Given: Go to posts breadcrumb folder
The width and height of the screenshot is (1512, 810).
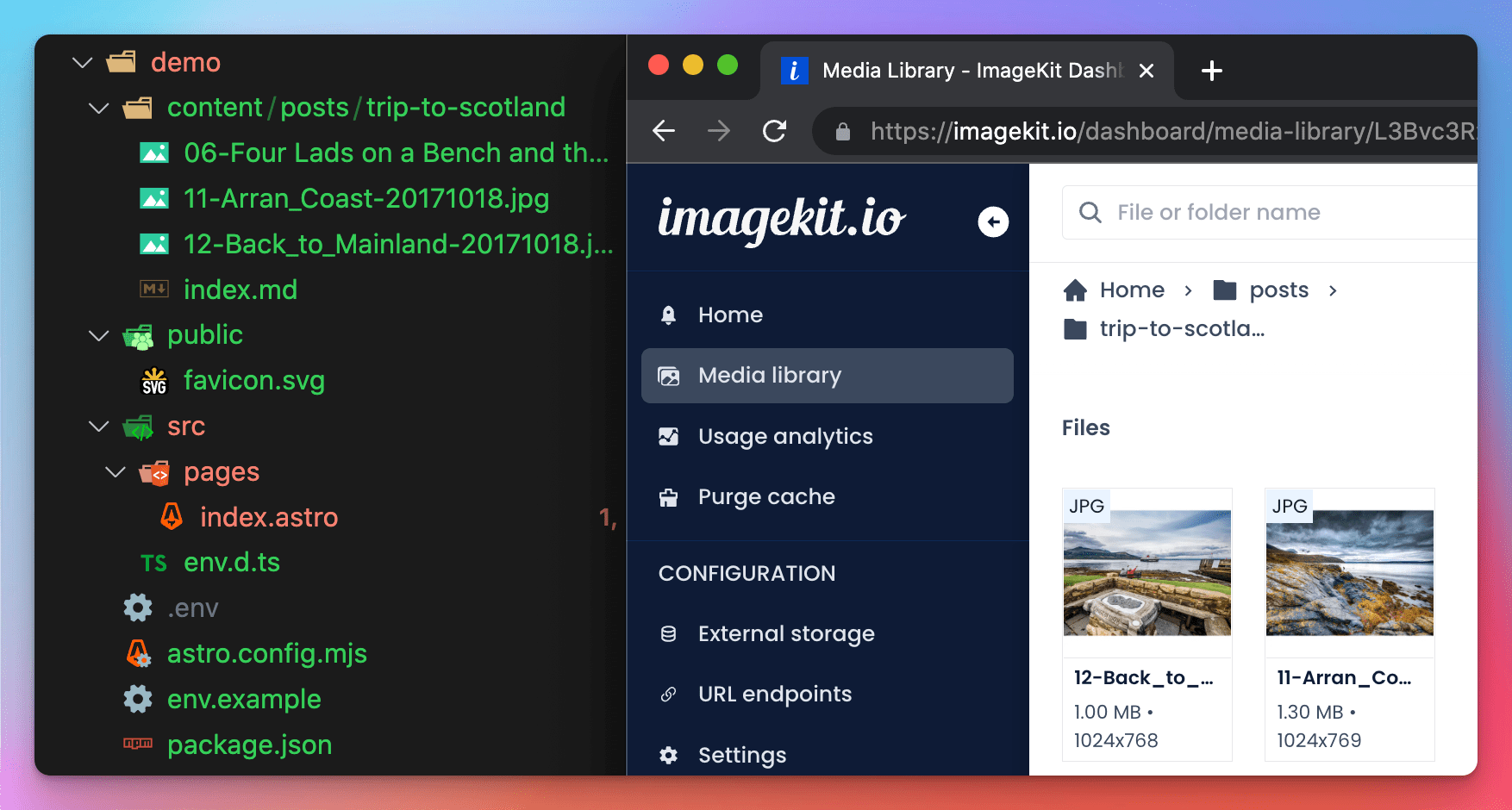Looking at the screenshot, I should pyautogui.click(x=1260, y=290).
